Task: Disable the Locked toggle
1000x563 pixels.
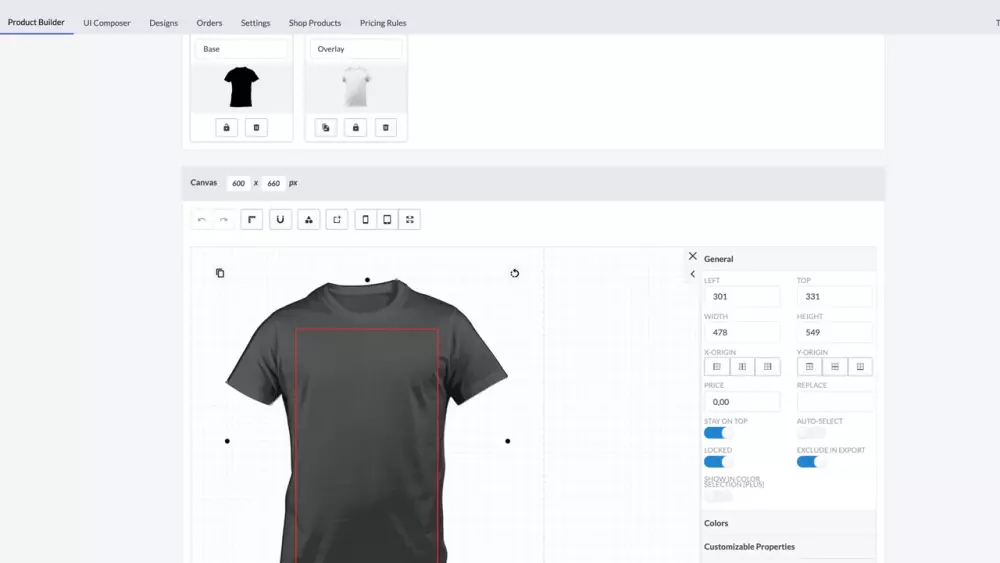Action: pos(717,462)
